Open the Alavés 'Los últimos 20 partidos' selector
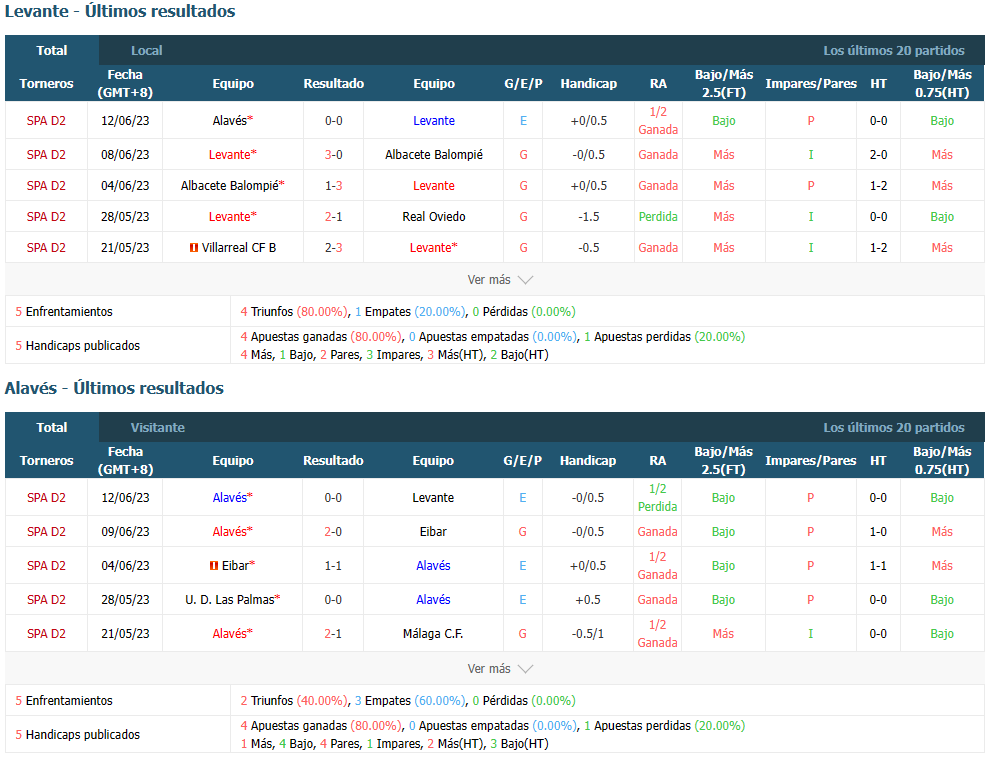This screenshot has width=990, height=759. click(893, 427)
